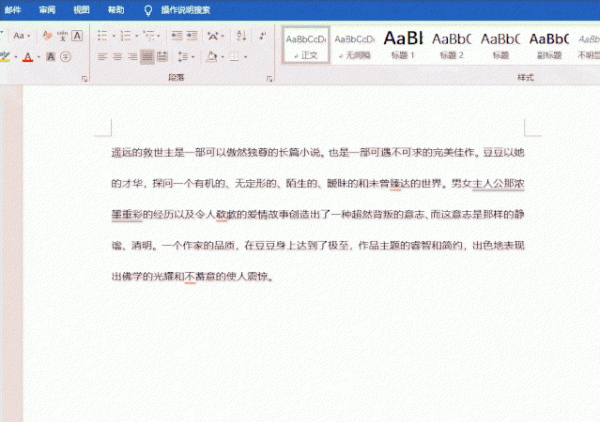Screen dimensions: 600x422
Task: Apply paragraph borders icon
Action: point(234,57)
